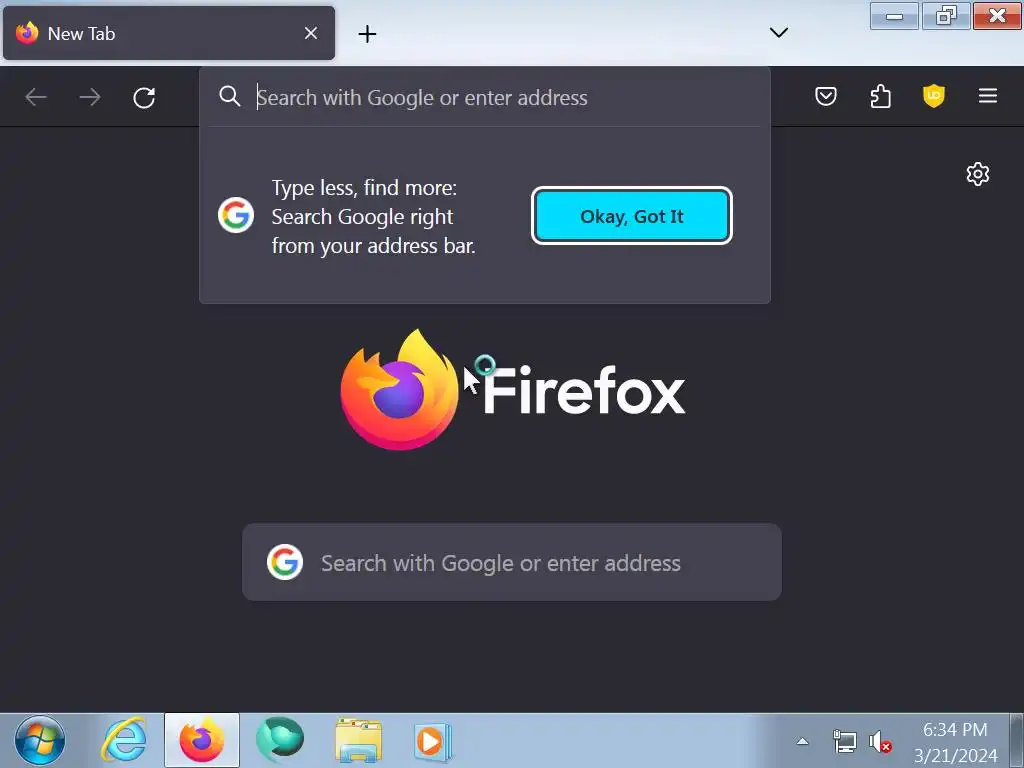This screenshot has width=1024, height=768.
Task: Open the Save to Pocket icon
Action: pyautogui.click(x=826, y=97)
